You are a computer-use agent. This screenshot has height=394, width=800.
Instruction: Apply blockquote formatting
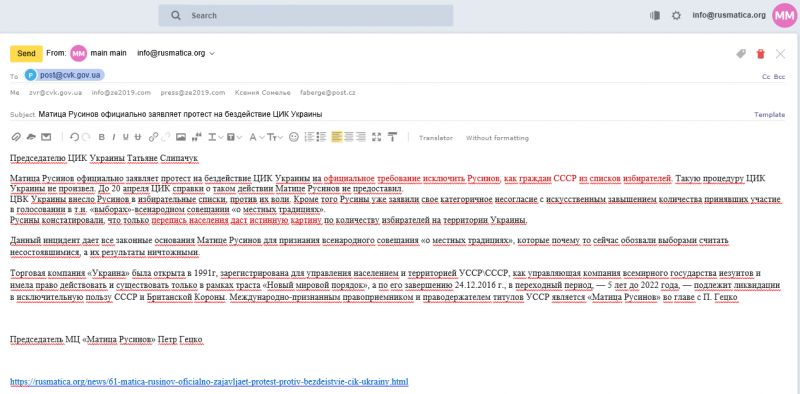coord(196,137)
